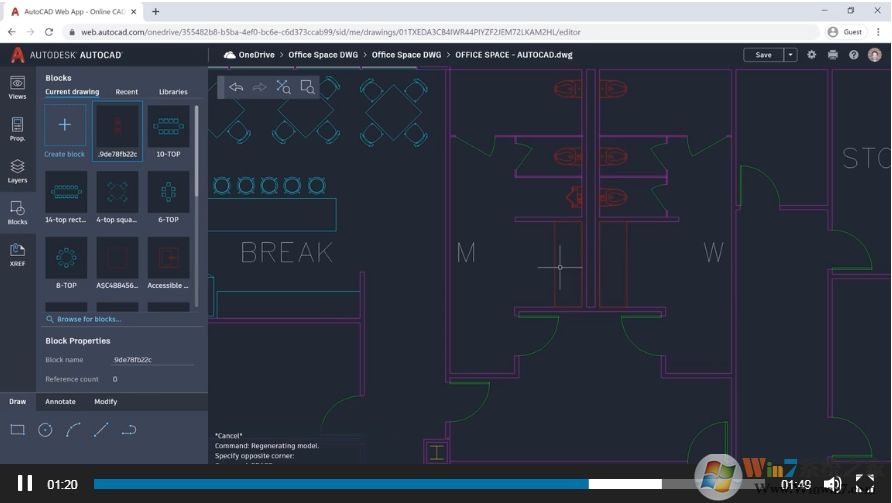Expand the Save dropdown arrow
Screen dimensions: 892x503
[791, 55]
